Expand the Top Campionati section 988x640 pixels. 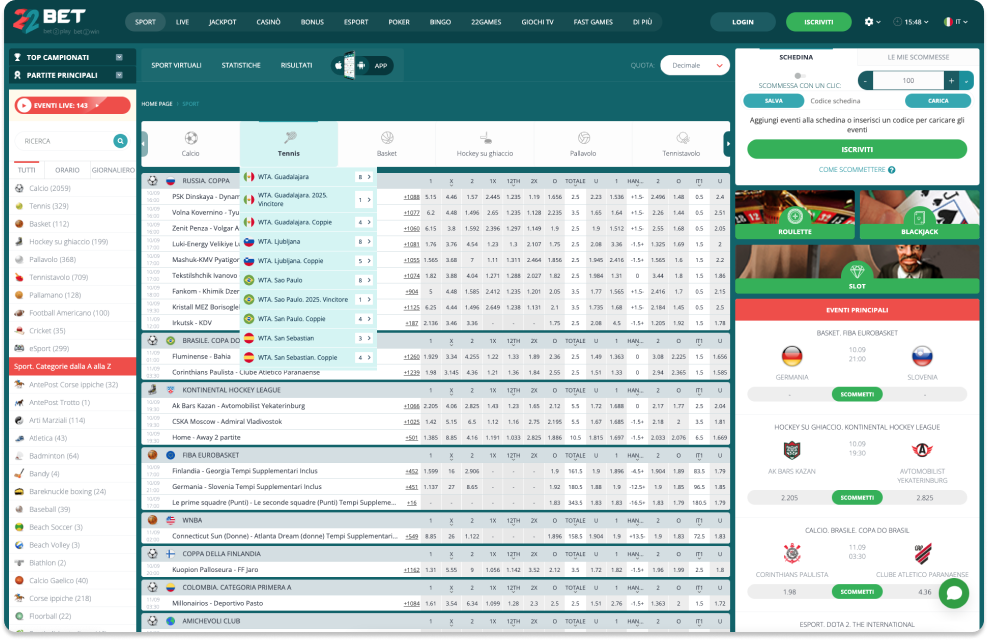click(x=119, y=58)
